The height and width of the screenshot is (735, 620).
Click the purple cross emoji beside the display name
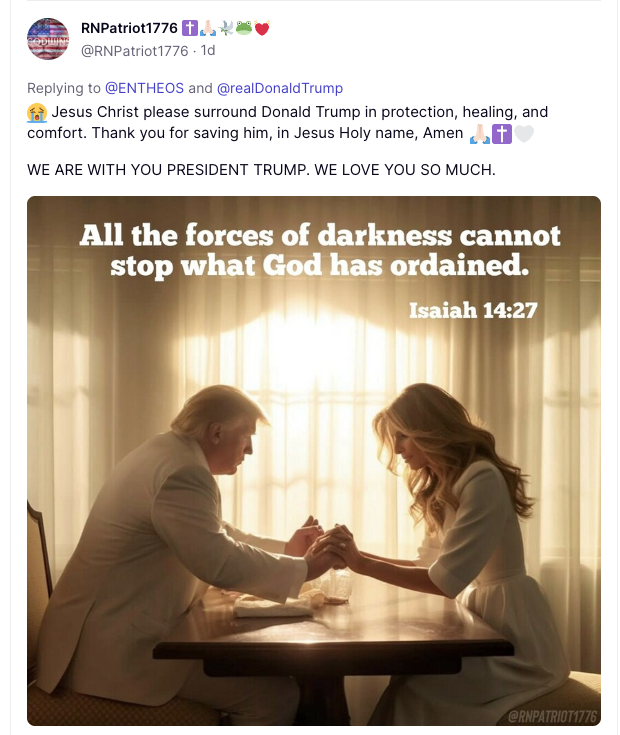(x=190, y=28)
